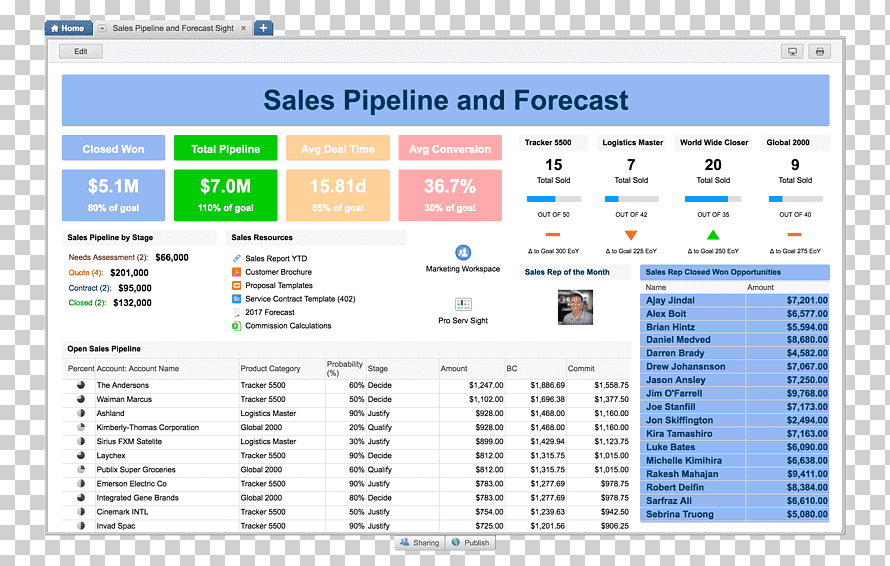Open the Commission Calculations sheet icon
Viewport: 890px width, 566px height.
click(237, 326)
